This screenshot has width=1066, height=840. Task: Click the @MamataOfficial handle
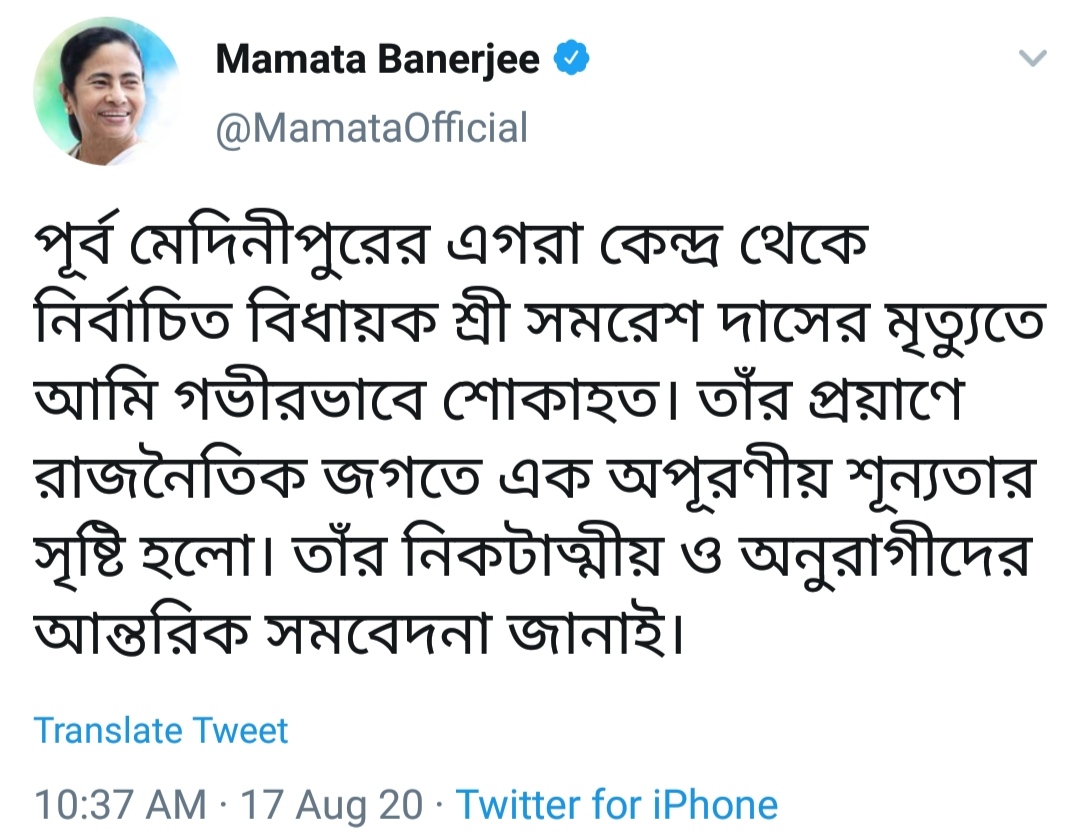(x=371, y=128)
